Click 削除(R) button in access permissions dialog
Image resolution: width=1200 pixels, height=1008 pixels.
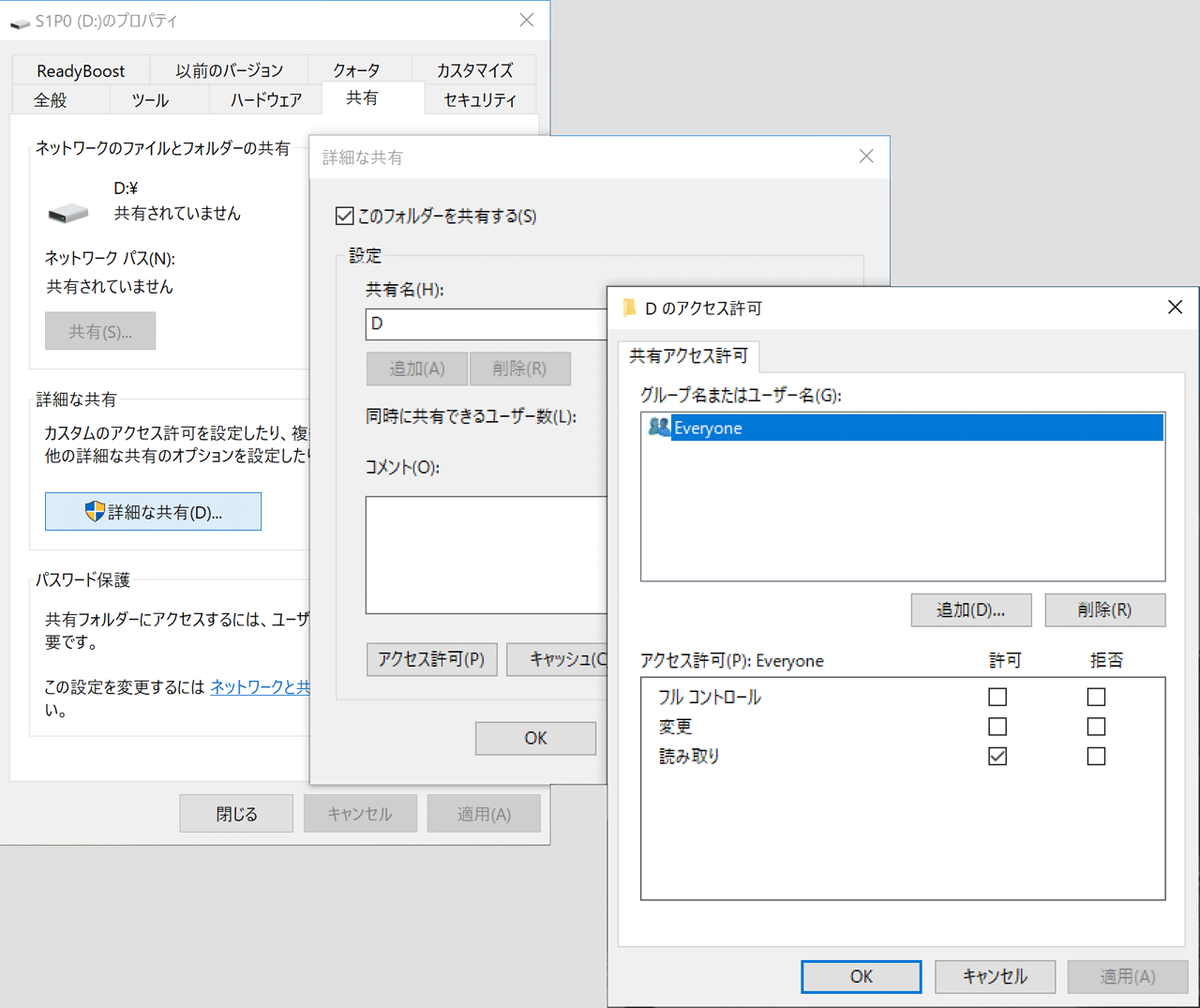[x=1105, y=609]
